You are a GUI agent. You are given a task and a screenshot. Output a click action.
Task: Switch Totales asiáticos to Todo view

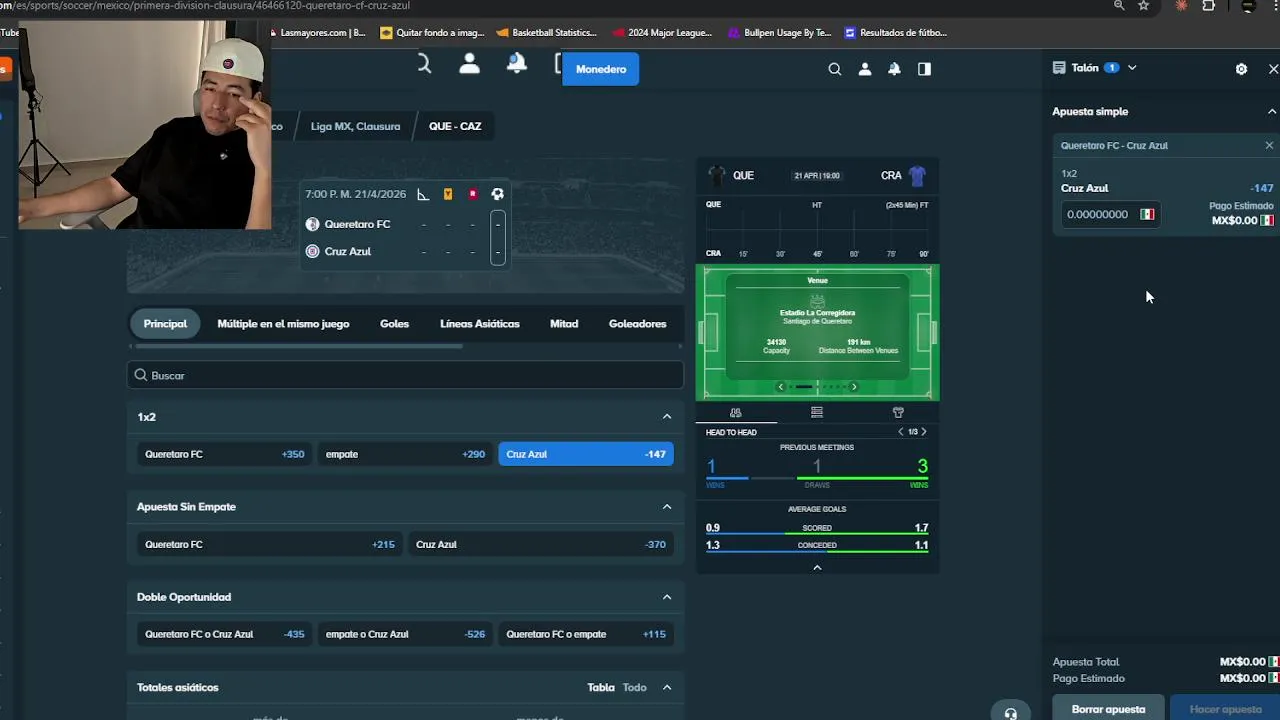pyautogui.click(x=634, y=687)
